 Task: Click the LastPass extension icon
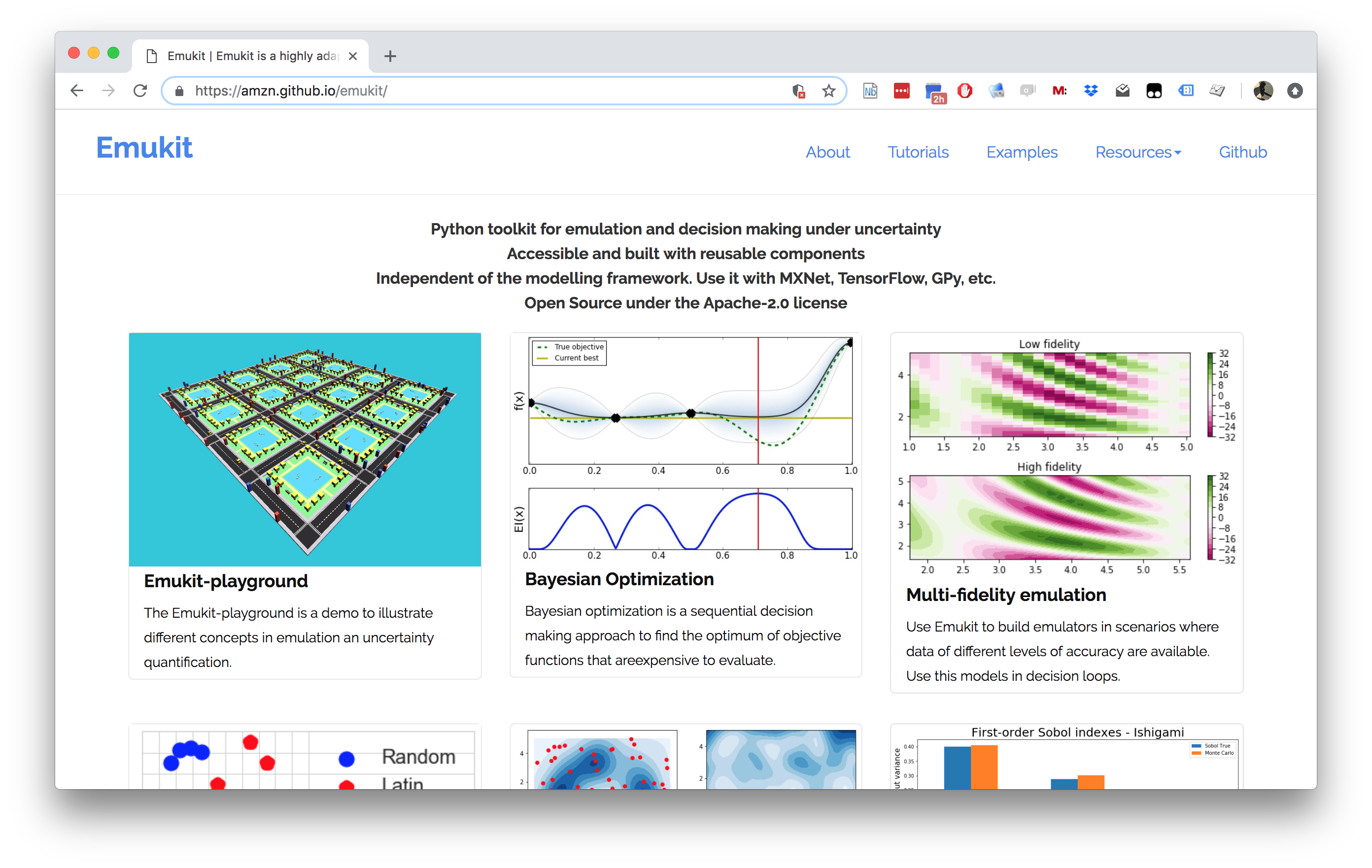[901, 91]
